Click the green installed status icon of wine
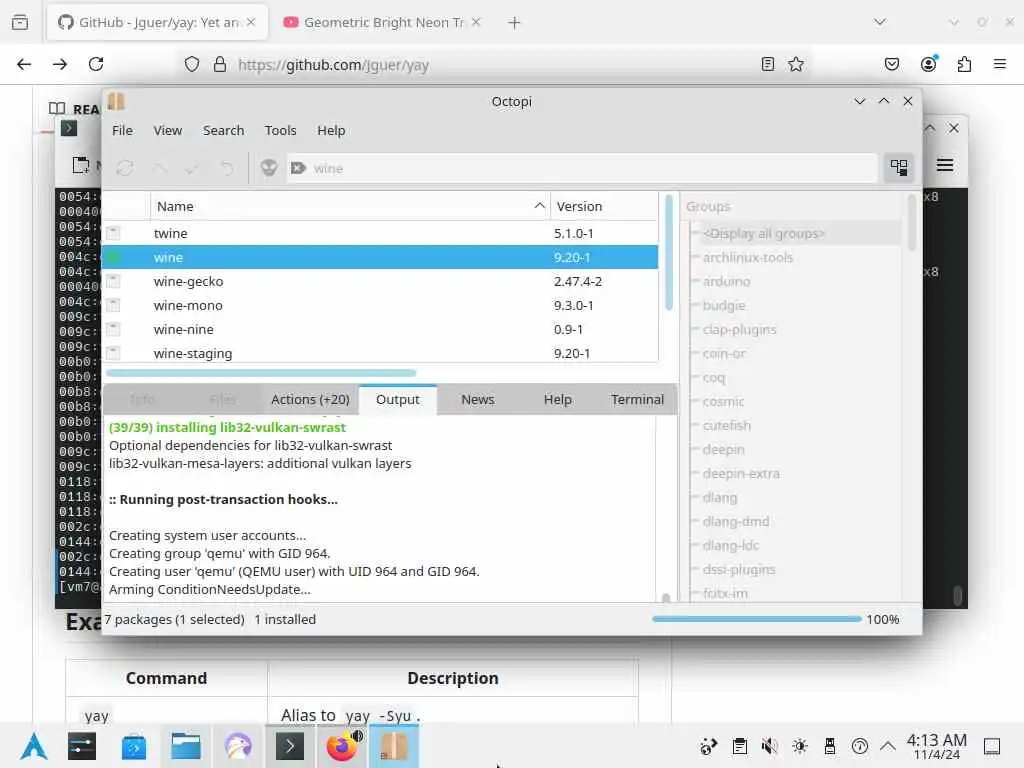 point(114,257)
